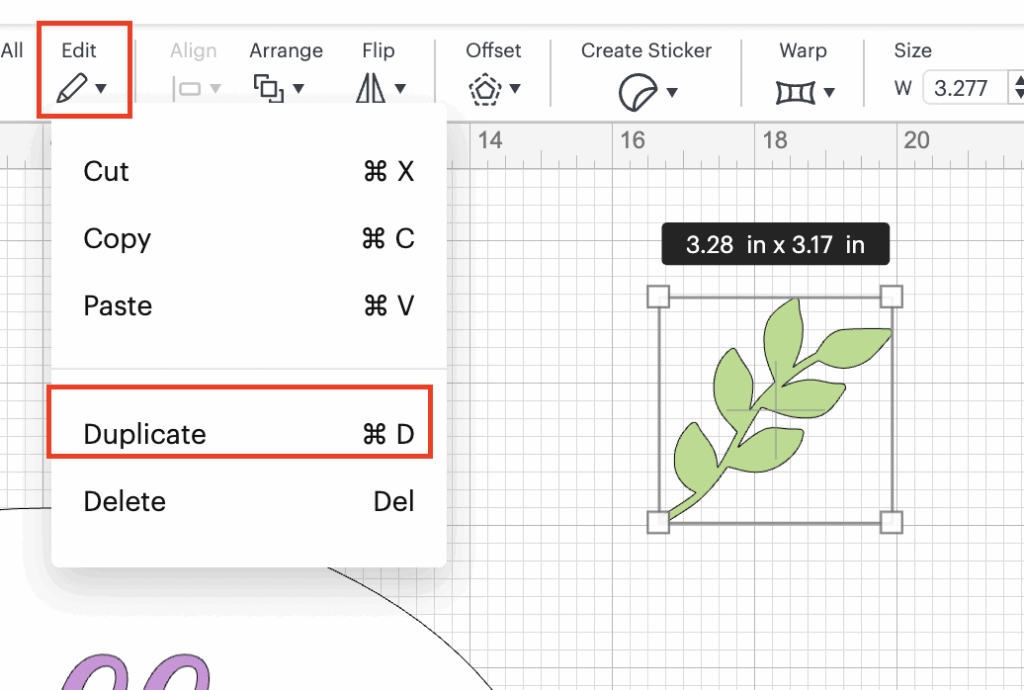Screen dimensions: 1024x690
Task: Choose Paste from the Edit menu
Action: point(117,305)
